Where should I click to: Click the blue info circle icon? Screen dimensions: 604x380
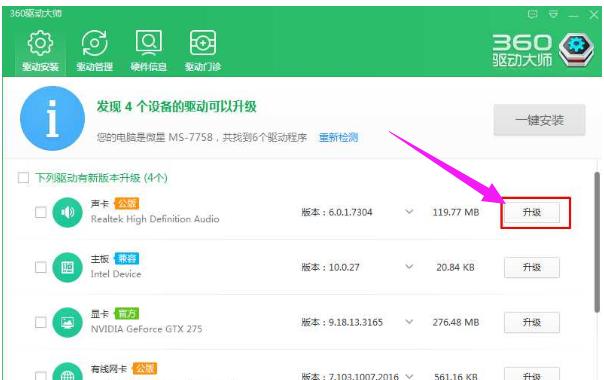tap(52, 118)
